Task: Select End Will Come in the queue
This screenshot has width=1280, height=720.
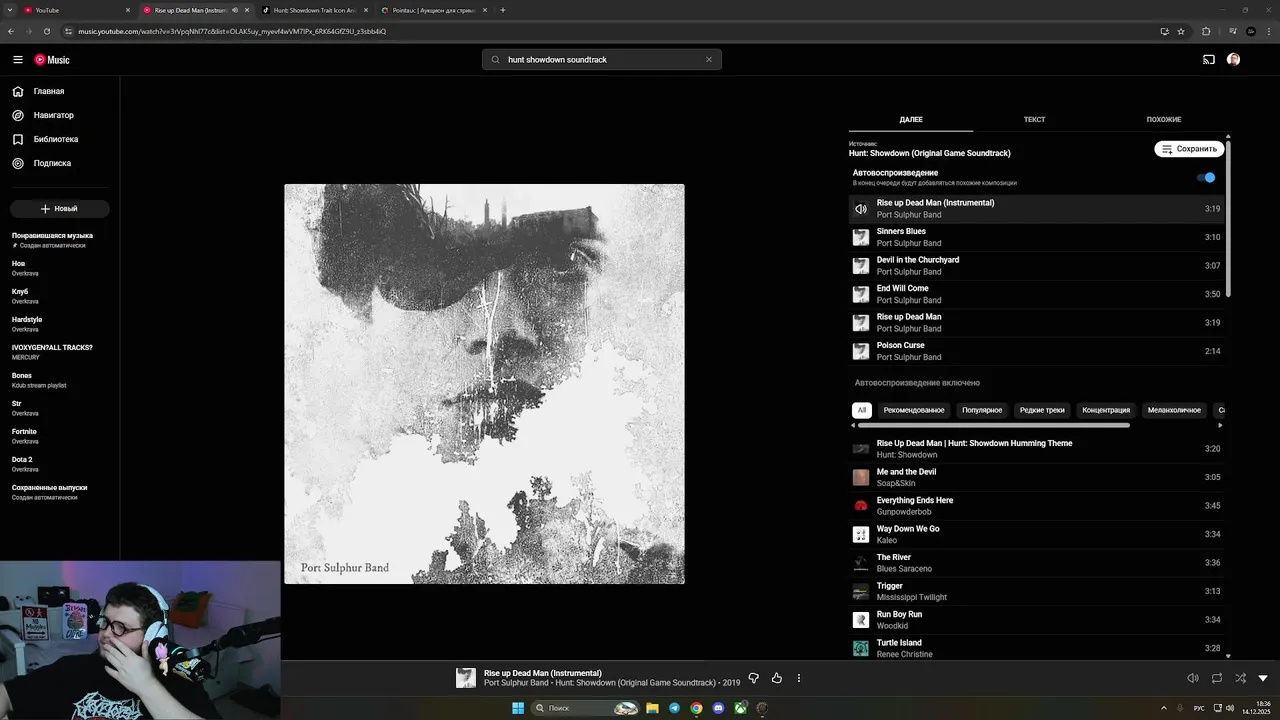Action: pyautogui.click(x=1037, y=294)
